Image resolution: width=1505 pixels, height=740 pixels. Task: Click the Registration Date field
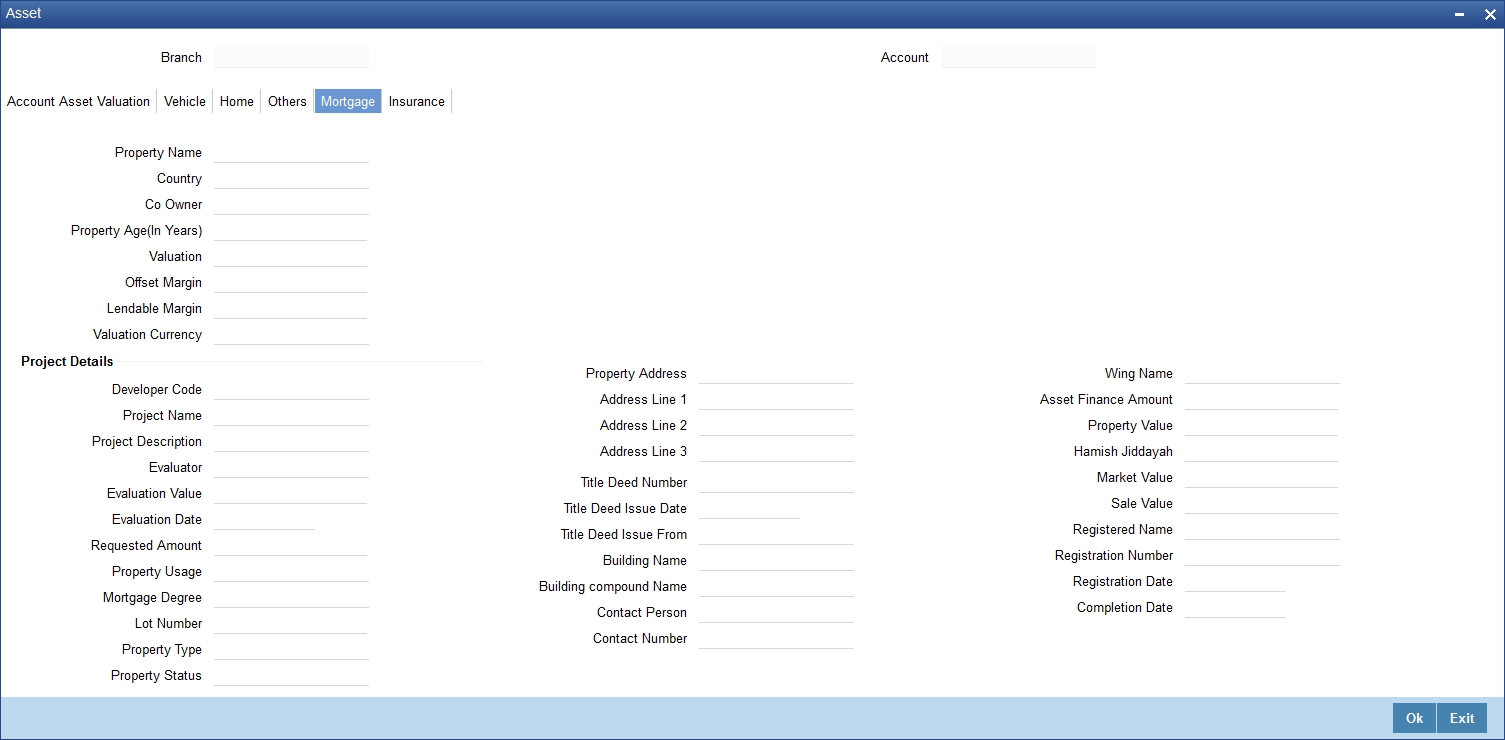(1235, 581)
